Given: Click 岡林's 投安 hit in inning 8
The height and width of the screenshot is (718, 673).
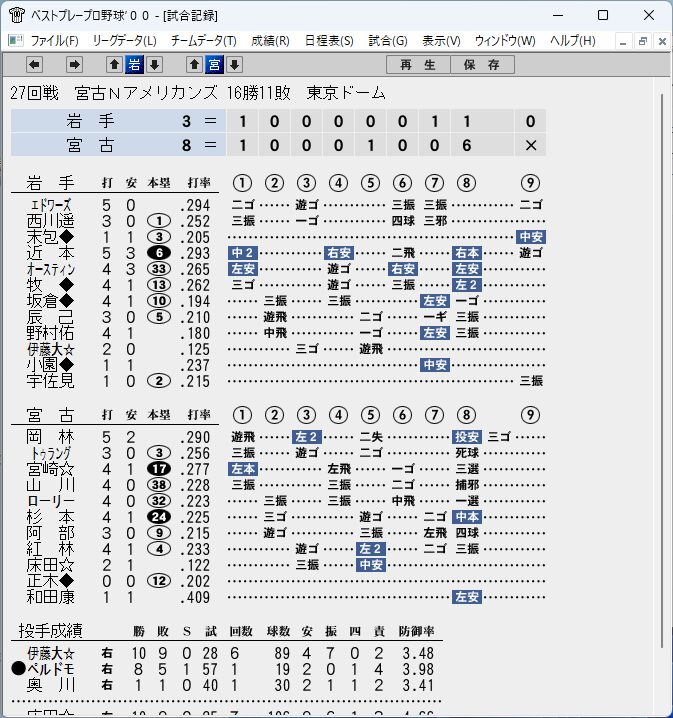Looking at the screenshot, I should pos(467,437).
